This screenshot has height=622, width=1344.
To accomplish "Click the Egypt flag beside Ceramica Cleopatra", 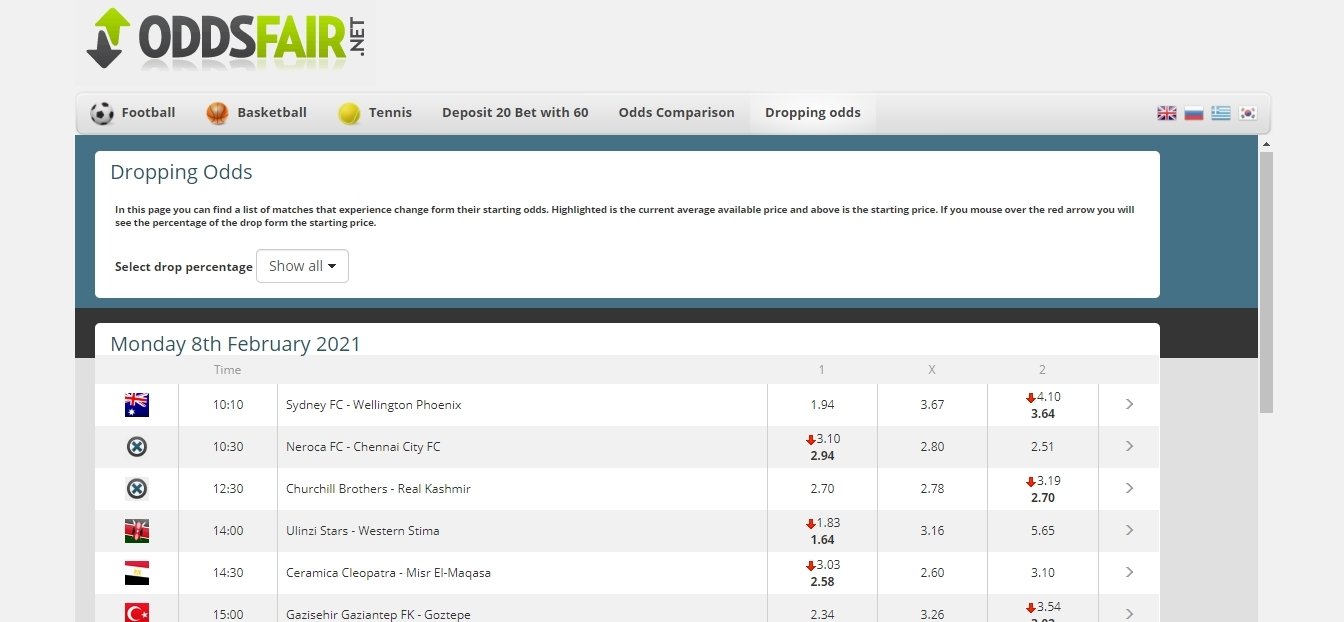I will point(137,573).
